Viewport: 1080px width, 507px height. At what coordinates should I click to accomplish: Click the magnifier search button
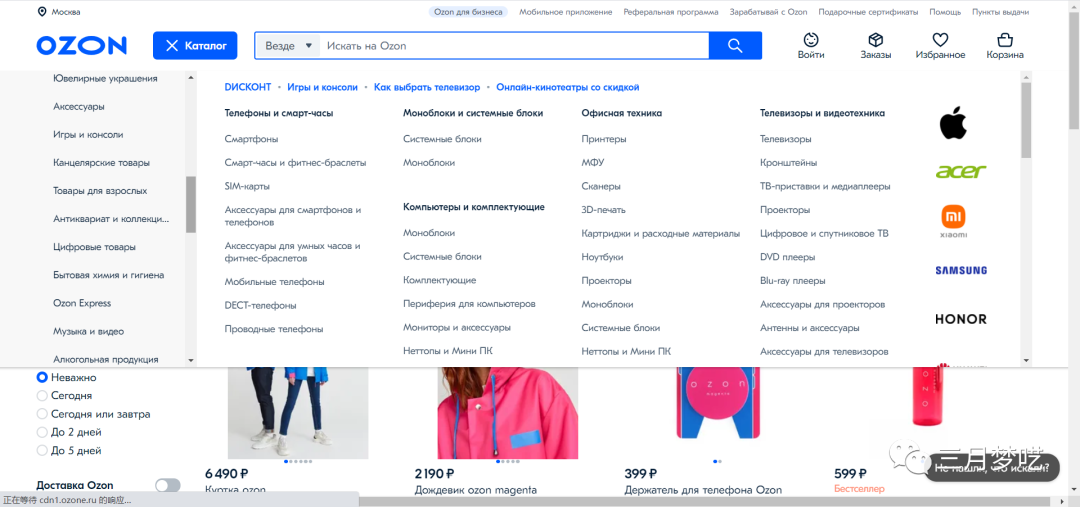[x=735, y=46]
